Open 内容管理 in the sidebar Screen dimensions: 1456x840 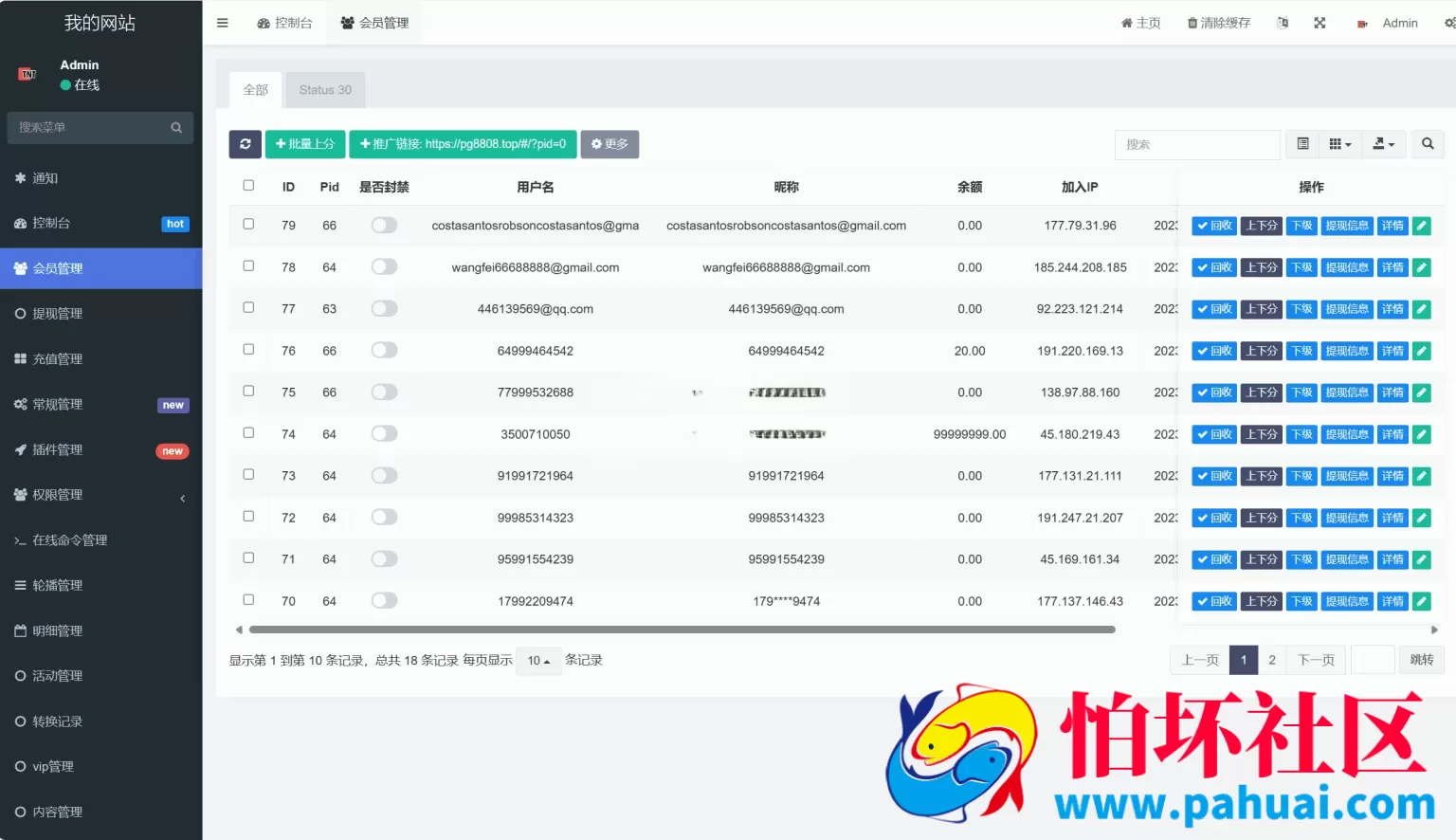tap(100, 813)
